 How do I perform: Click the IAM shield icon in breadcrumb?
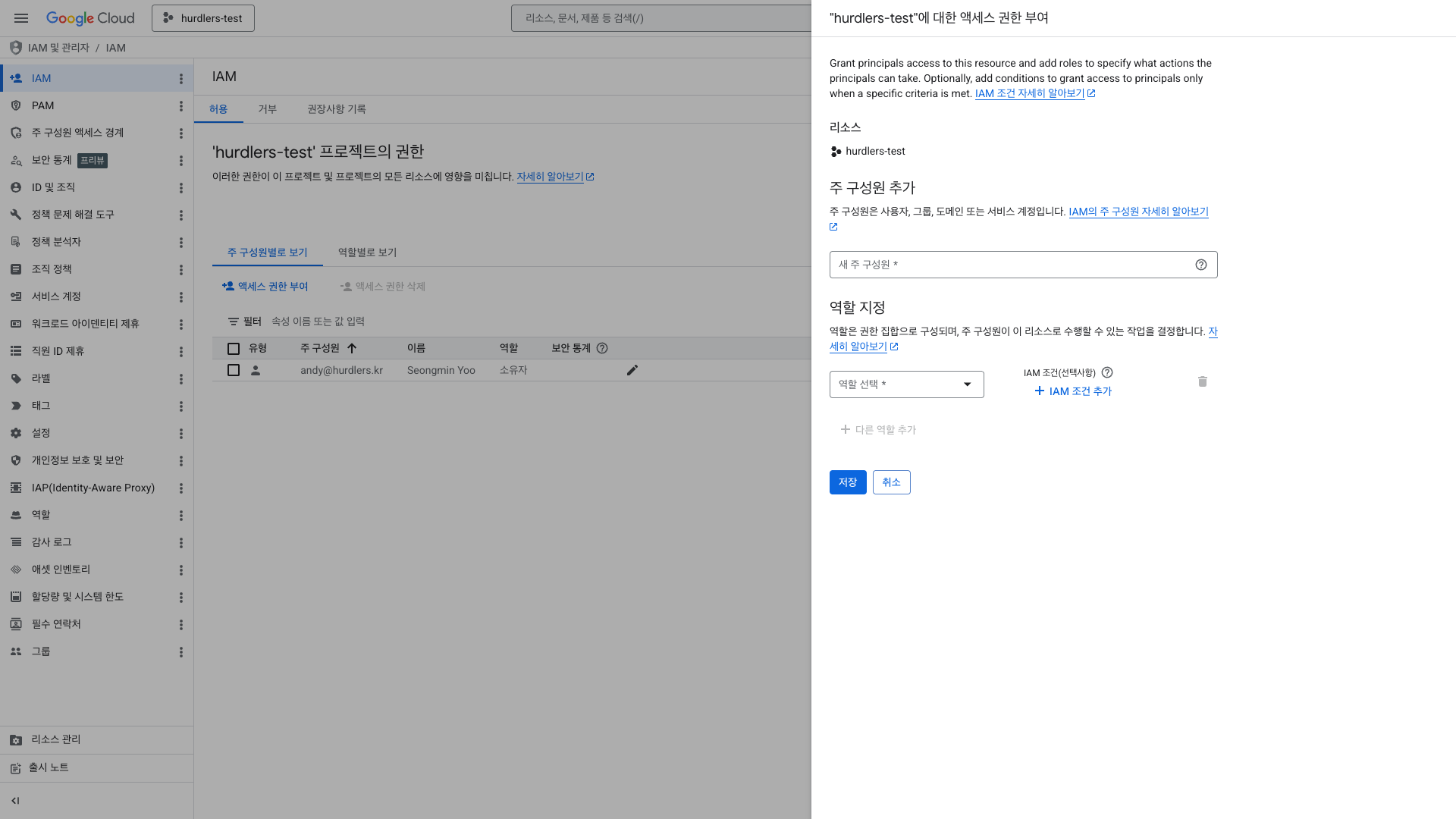coord(15,48)
